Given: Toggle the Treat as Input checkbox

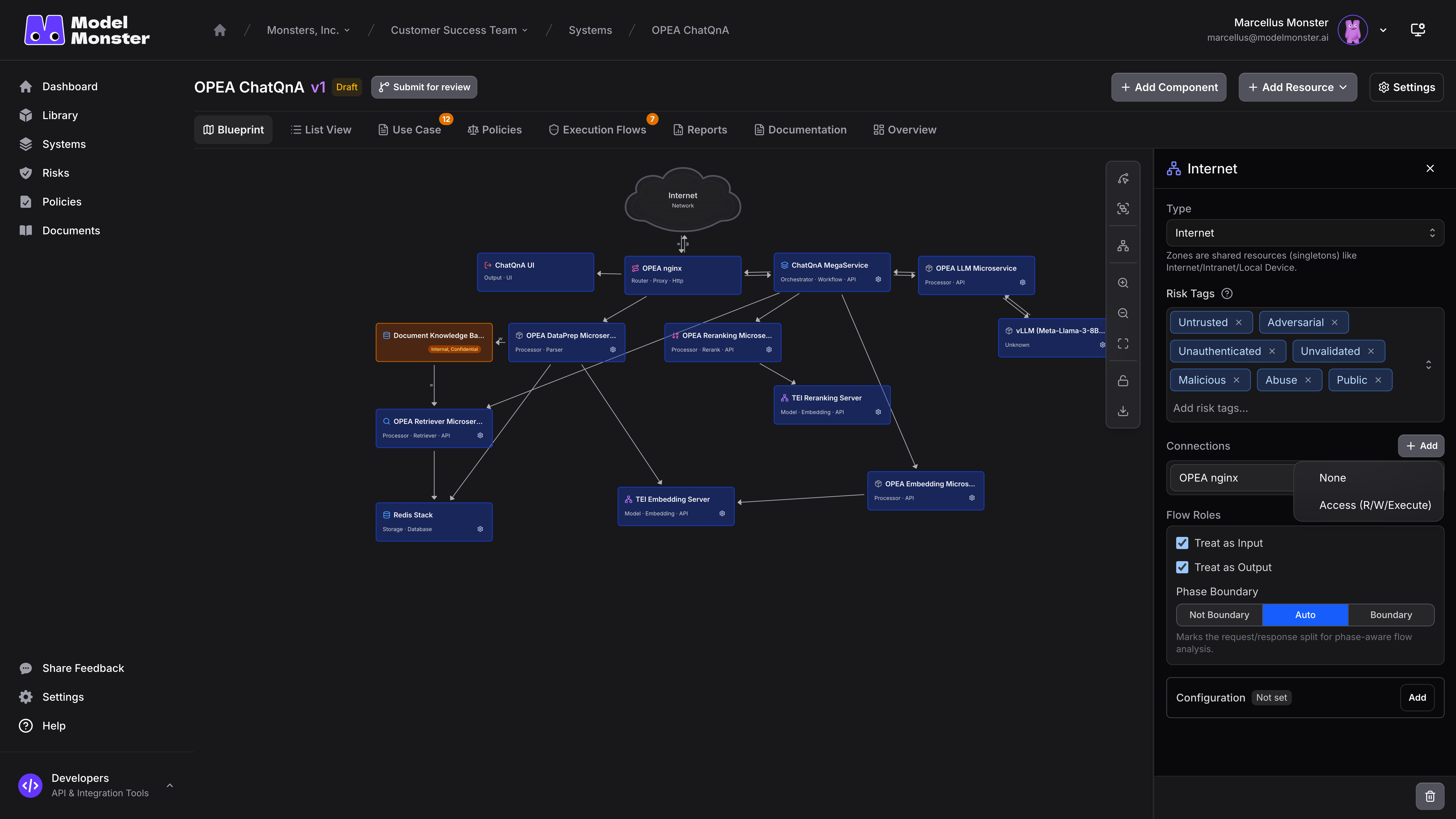Looking at the screenshot, I should [1182, 543].
